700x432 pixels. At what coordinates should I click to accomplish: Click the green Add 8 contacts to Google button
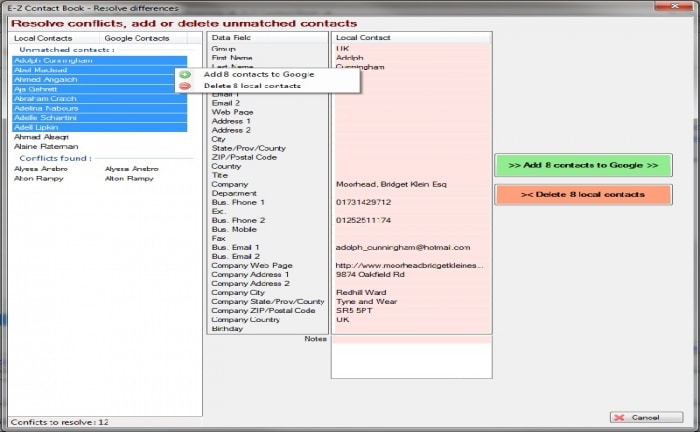[583, 165]
